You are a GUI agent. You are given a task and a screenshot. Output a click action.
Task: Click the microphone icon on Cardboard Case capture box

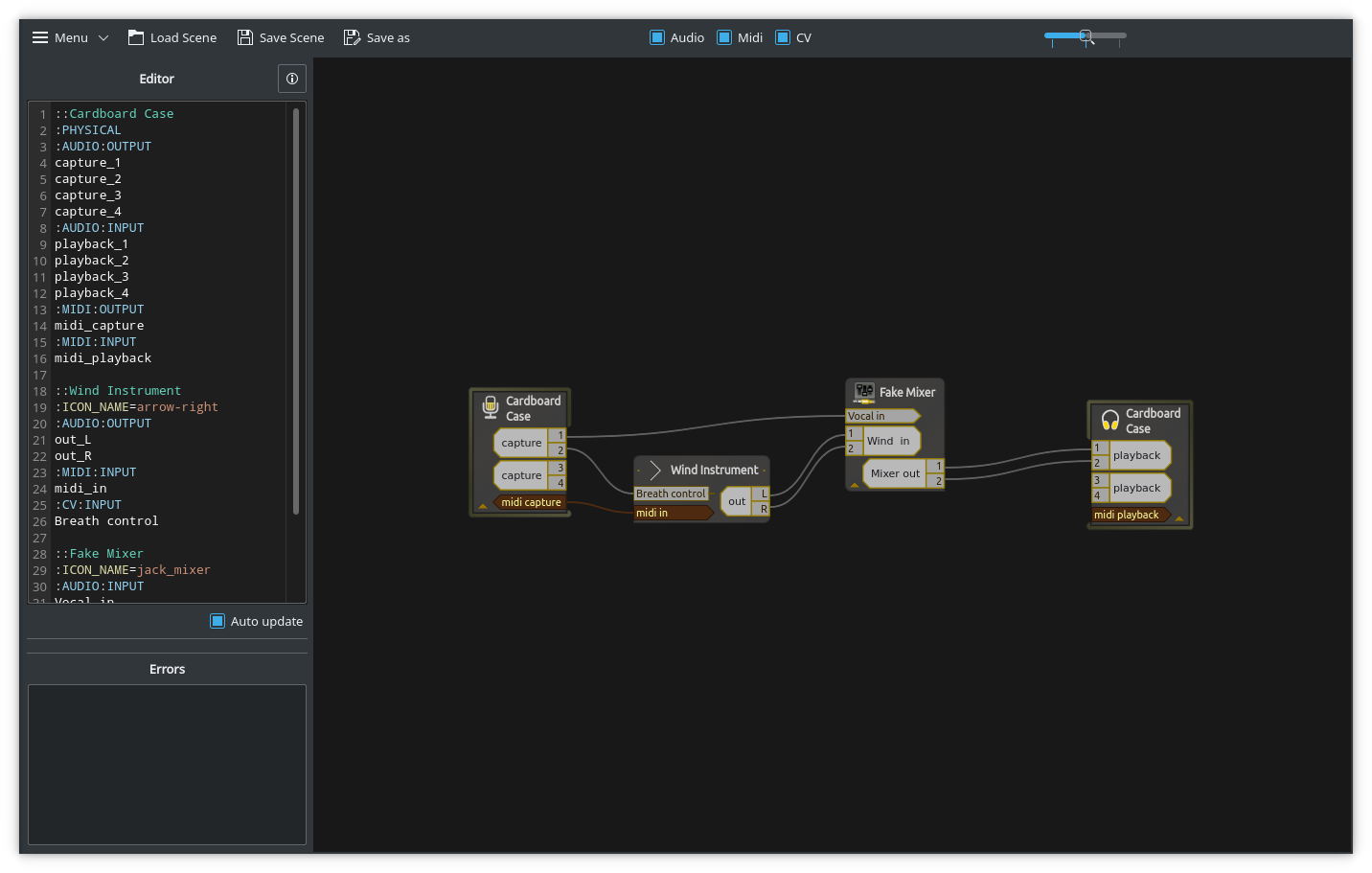pos(491,408)
